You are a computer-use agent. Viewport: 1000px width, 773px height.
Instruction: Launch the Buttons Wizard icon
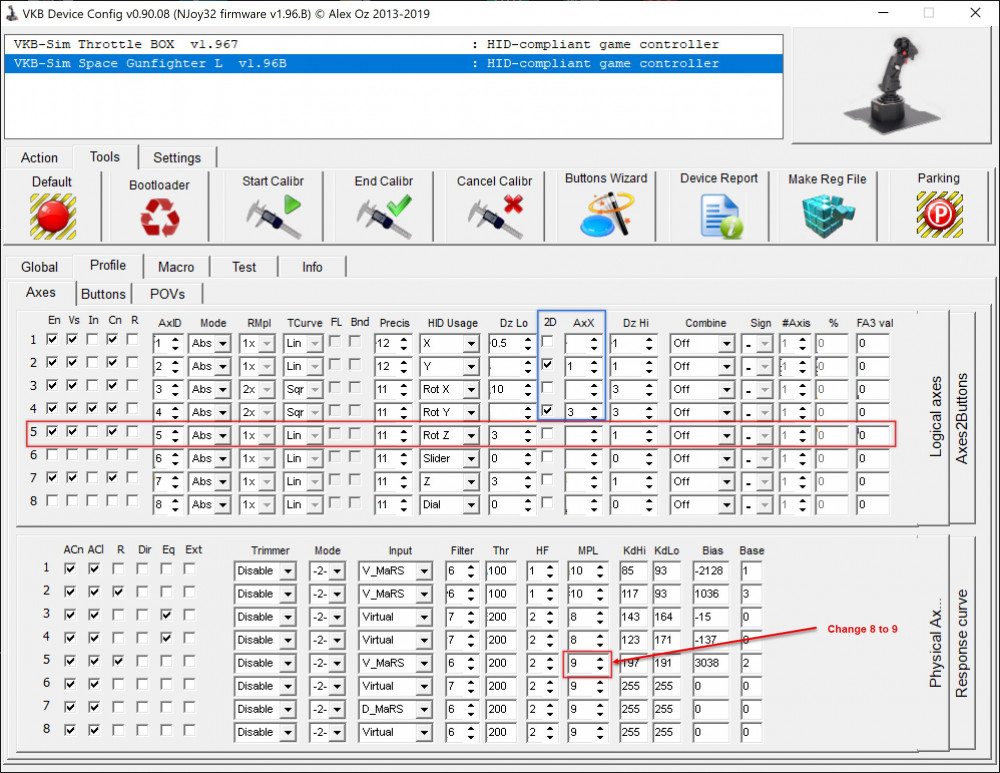coord(606,214)
